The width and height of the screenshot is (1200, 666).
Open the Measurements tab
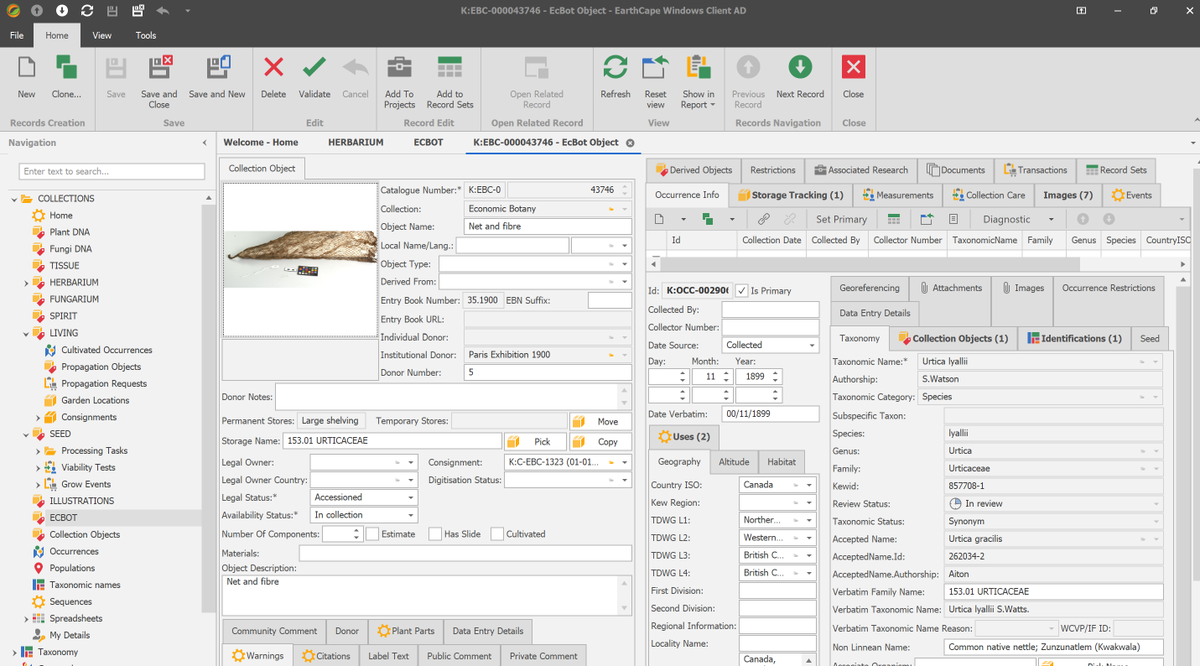pos(897,195)
